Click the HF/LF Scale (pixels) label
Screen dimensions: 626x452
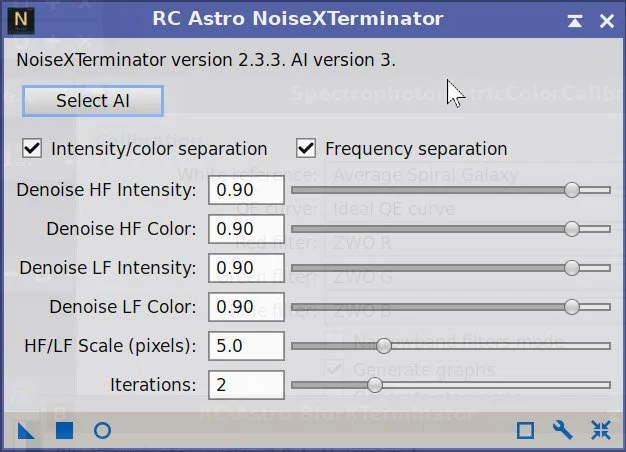[x=110, y=346]
